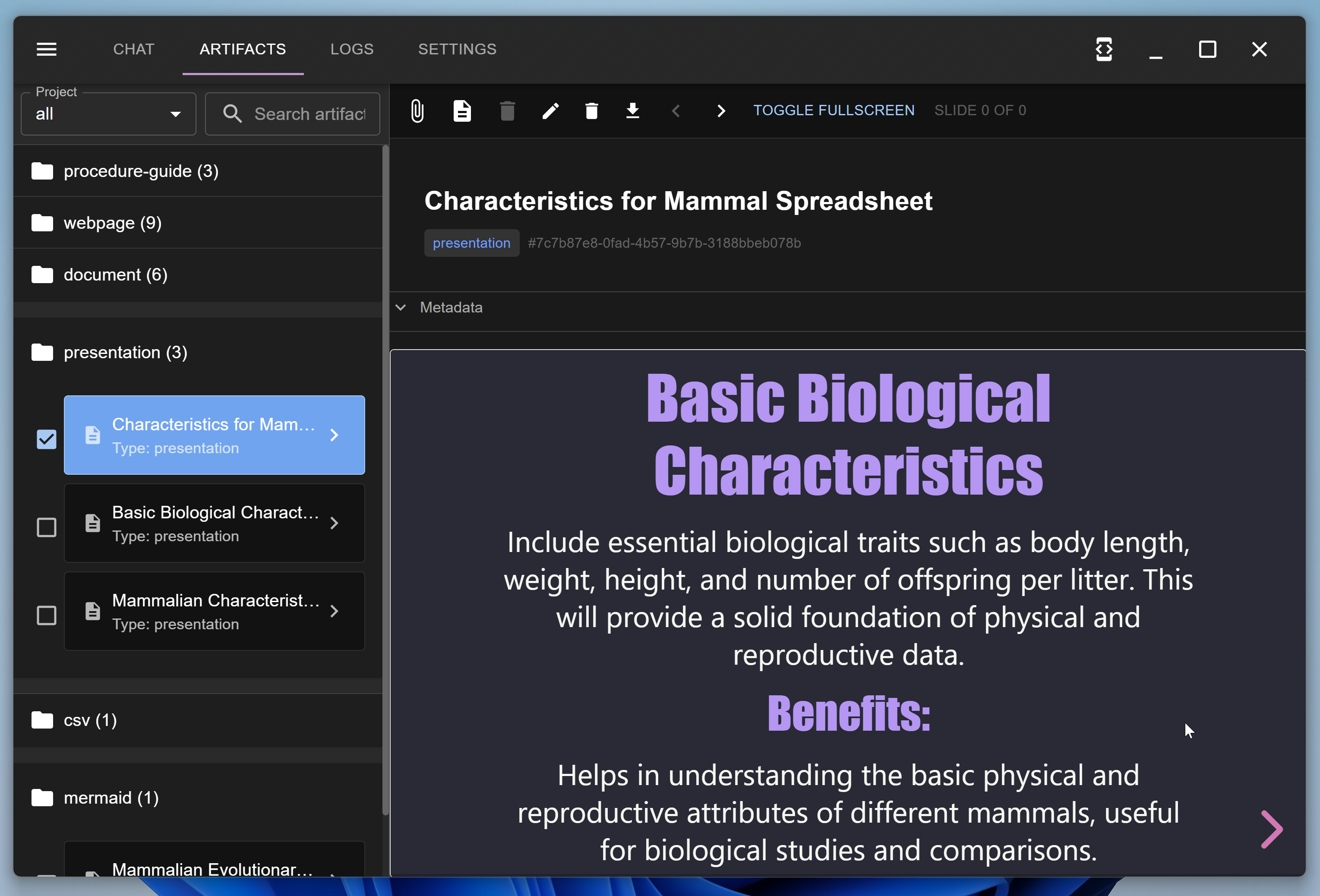
Task: Click the paperclip attach icon
Action: click(417, 110)
